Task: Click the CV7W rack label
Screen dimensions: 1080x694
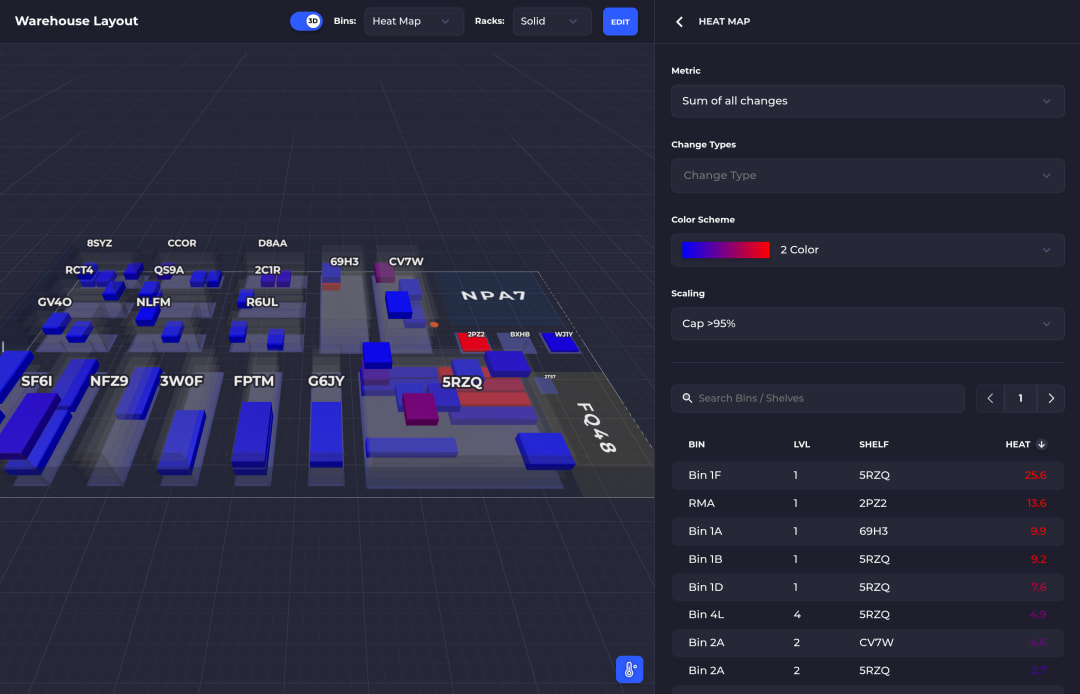Action: (406, 262)
